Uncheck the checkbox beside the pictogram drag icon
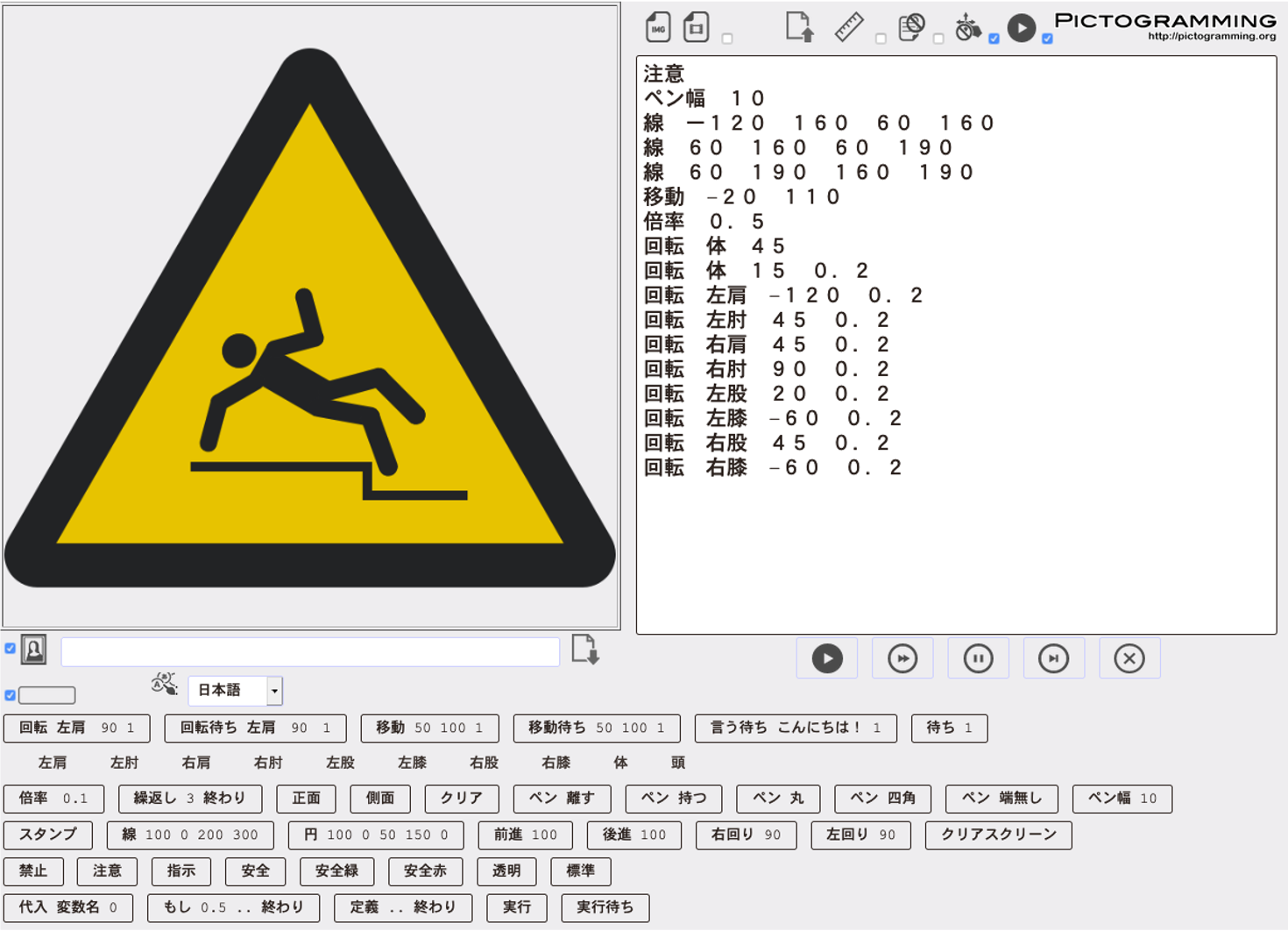Viewport: 1288px width, 931px height. [994, 39]
